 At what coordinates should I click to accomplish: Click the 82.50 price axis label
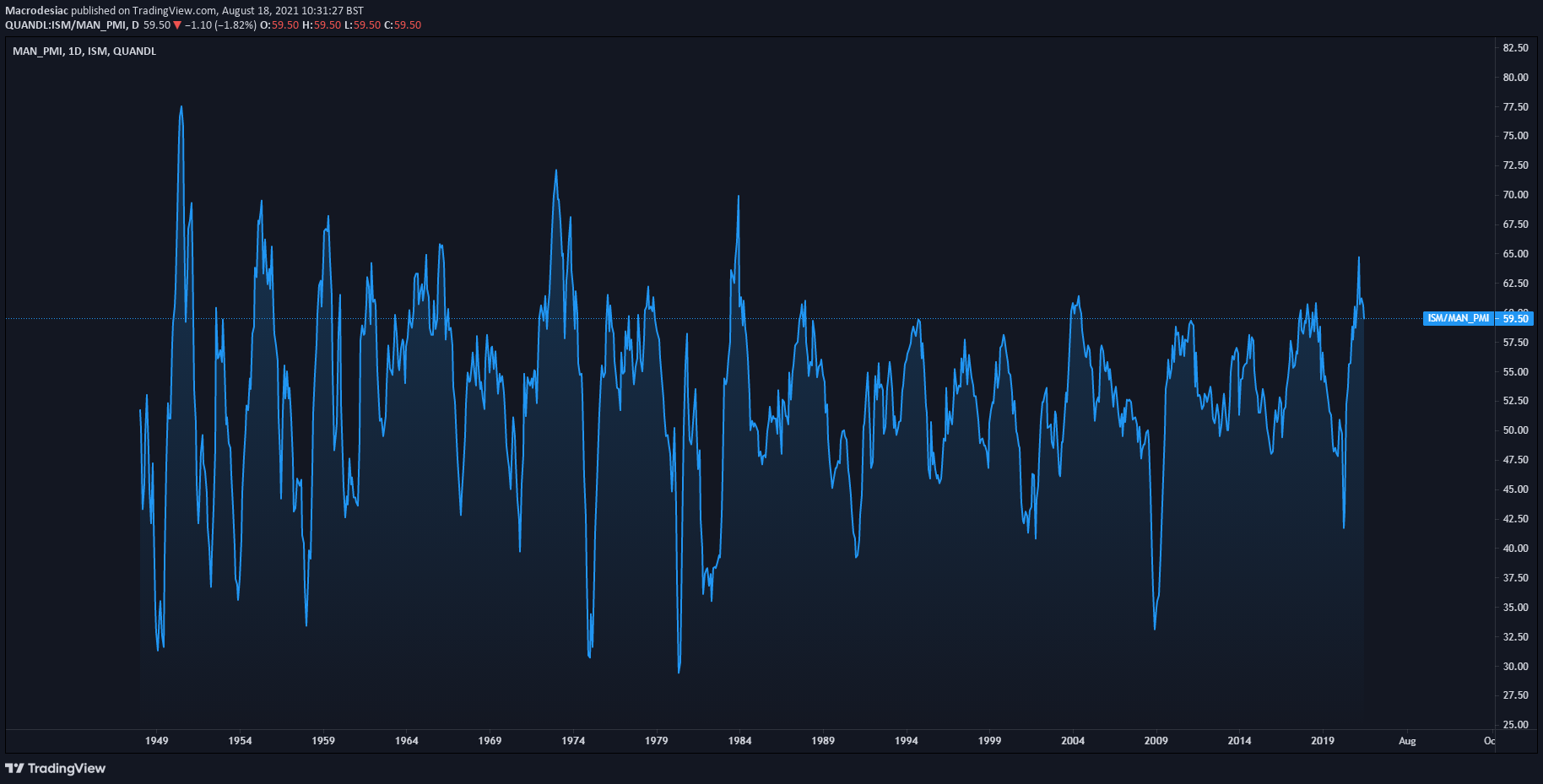[1515, 48]
